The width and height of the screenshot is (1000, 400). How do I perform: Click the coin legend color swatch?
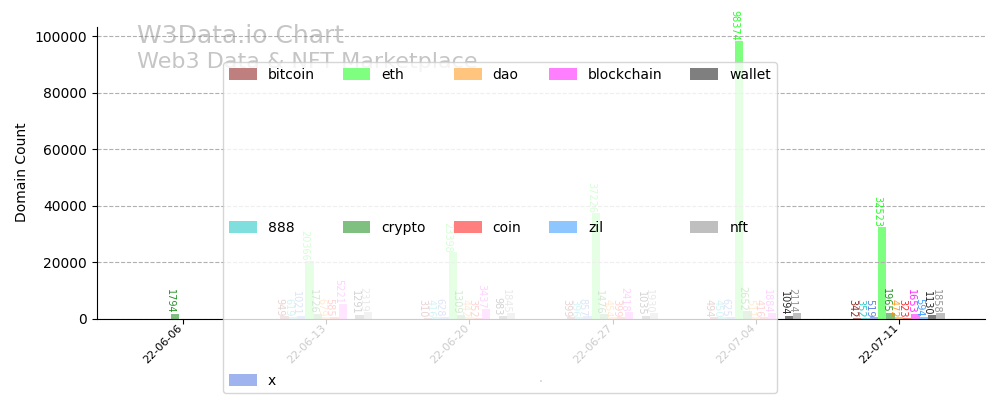468,227
